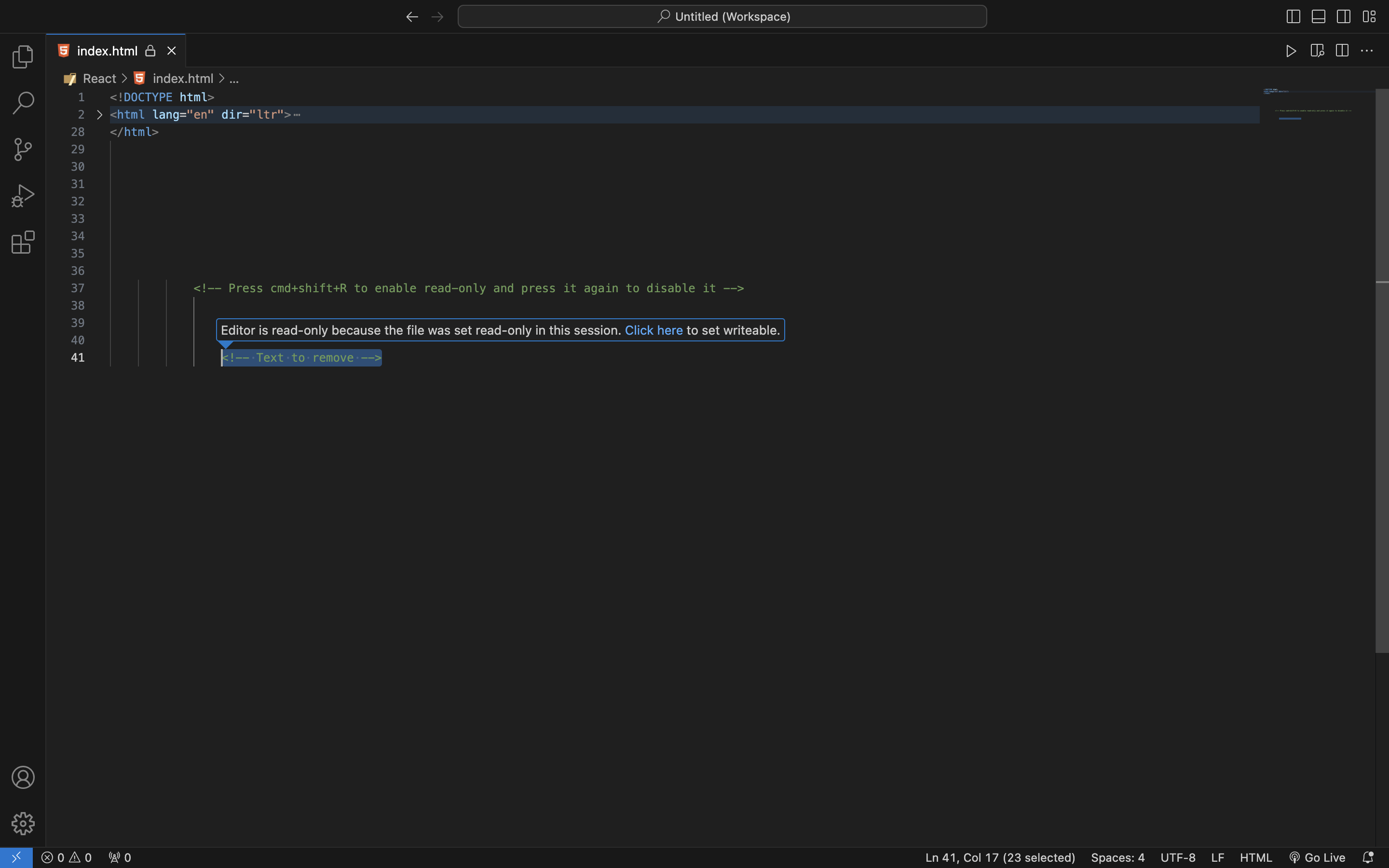
Task: Click the folded-code ellipsis on line 2
Action: [297, 115]
